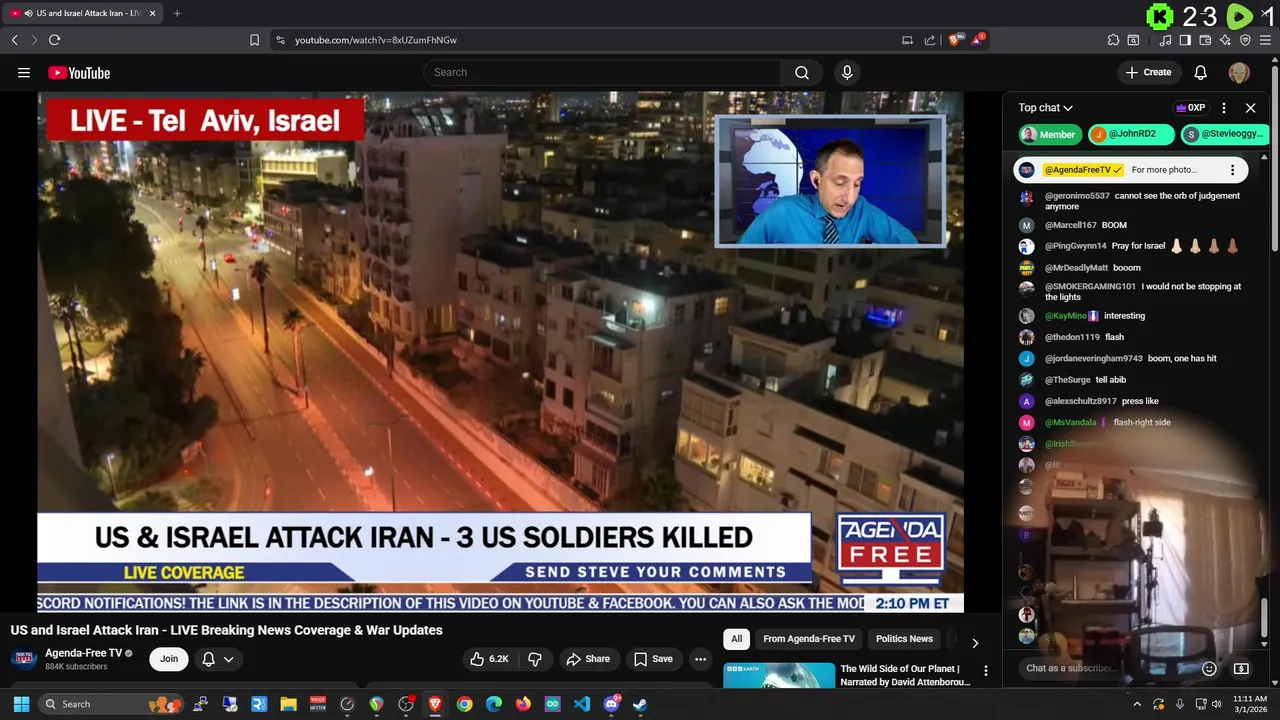The width and height of the screenshot is (1280, 720).
Task: Toggle the browser sidebar panel
Action: 1185,40
